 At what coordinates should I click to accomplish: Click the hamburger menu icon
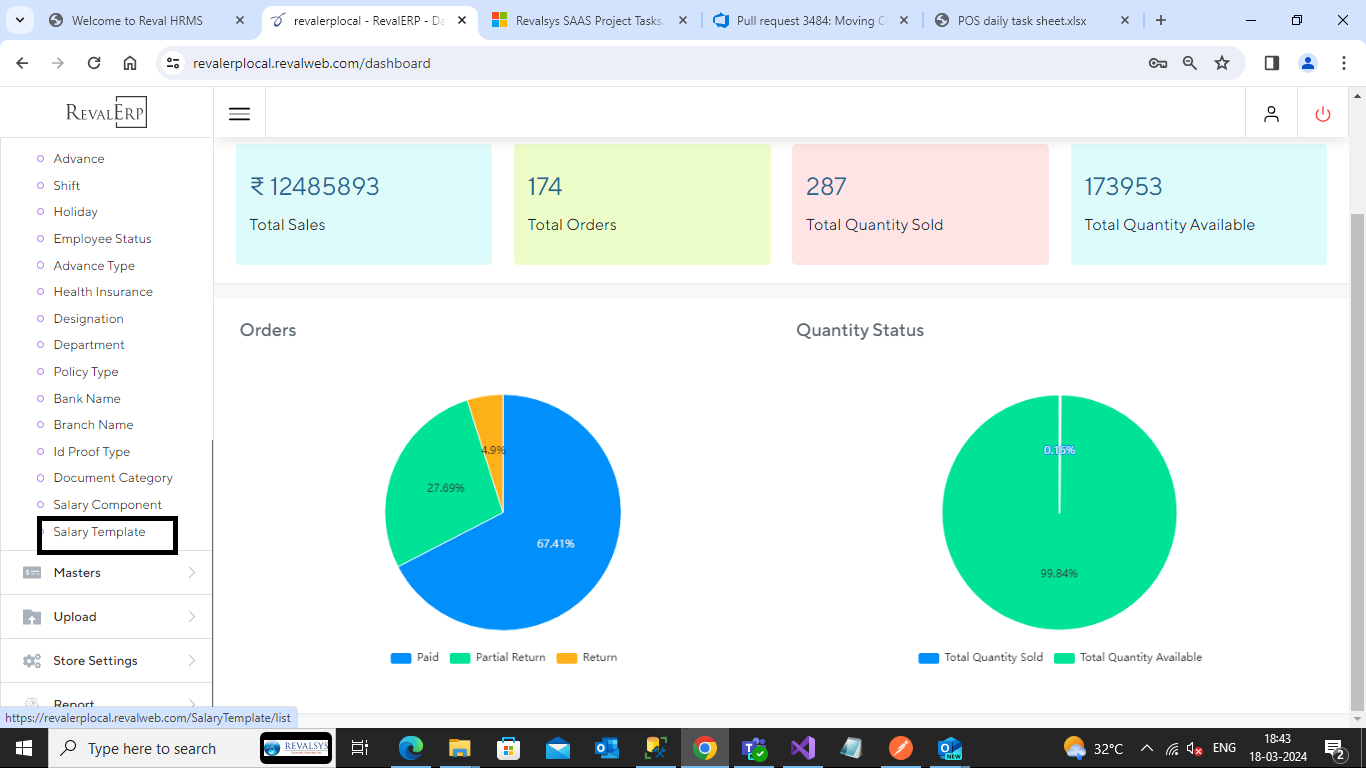239,114
